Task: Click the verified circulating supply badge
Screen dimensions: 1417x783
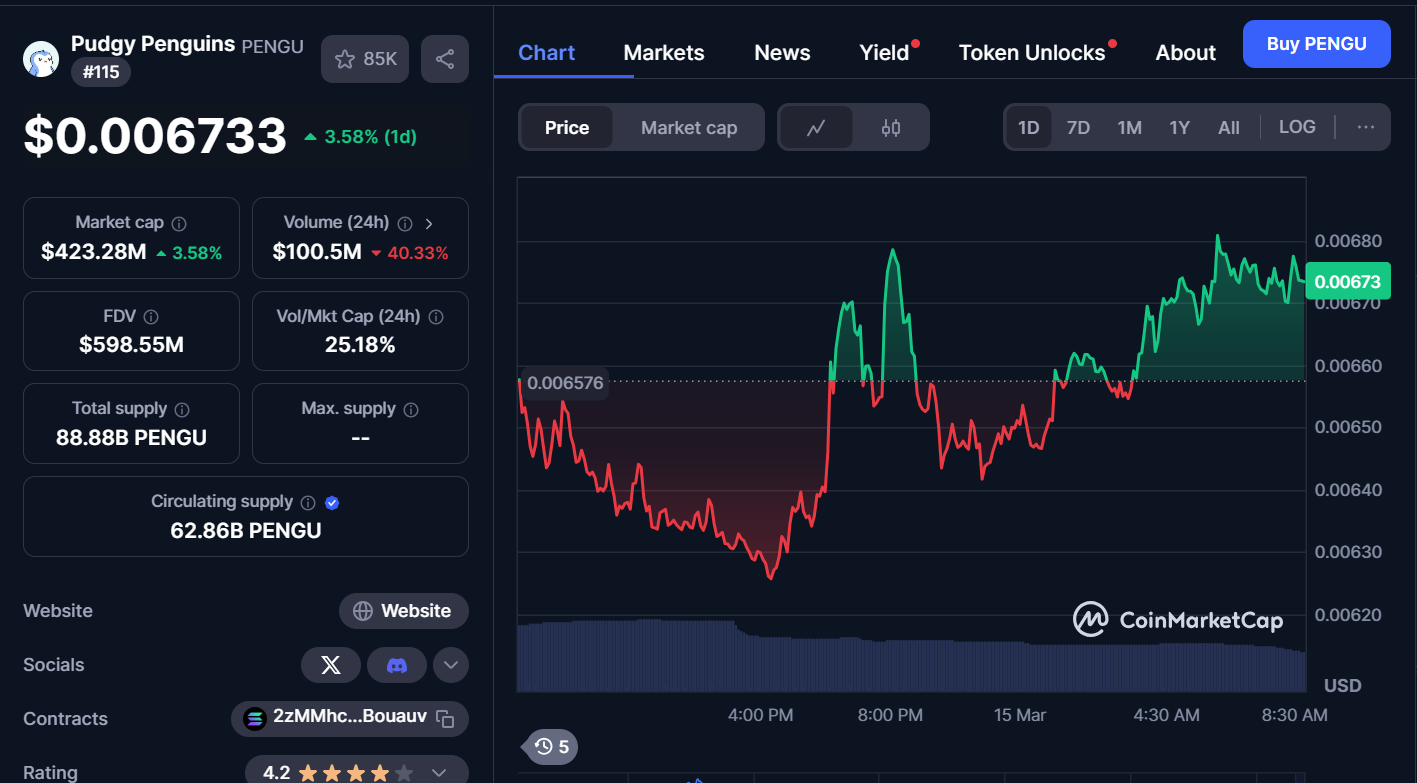Action: pyautogui.click(x=332, y=502)
